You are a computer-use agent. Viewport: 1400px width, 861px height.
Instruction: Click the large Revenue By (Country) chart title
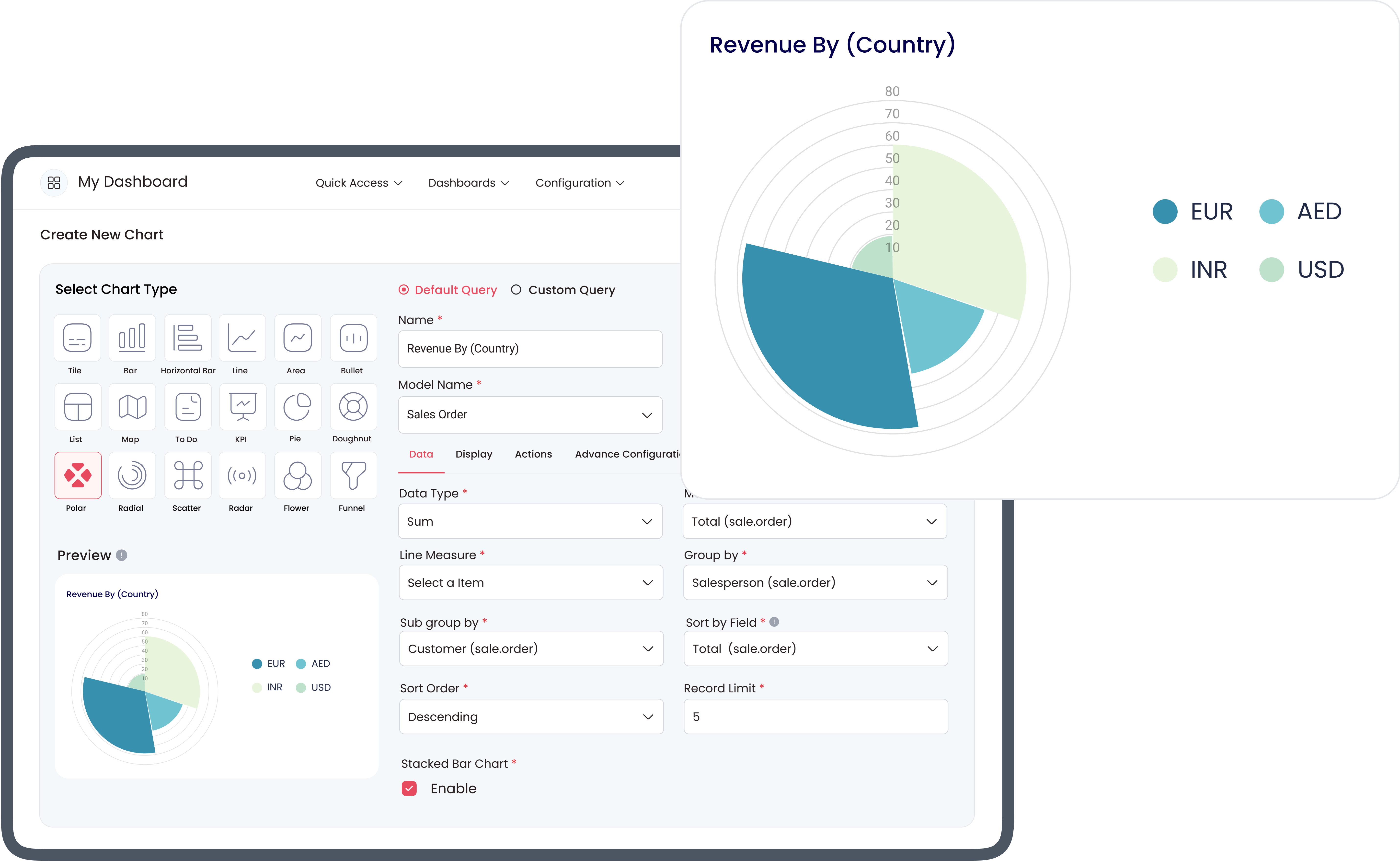(832, 45)
